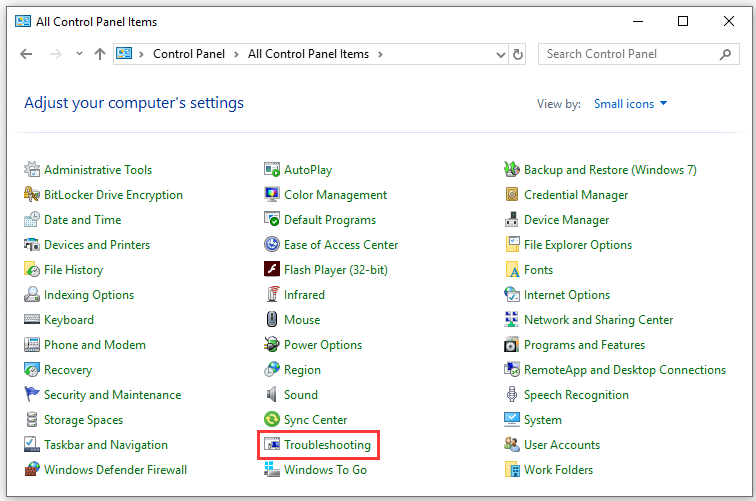Expand the chevron before Control Panel breadcrumb
The image size is (756, 501).
141,54
